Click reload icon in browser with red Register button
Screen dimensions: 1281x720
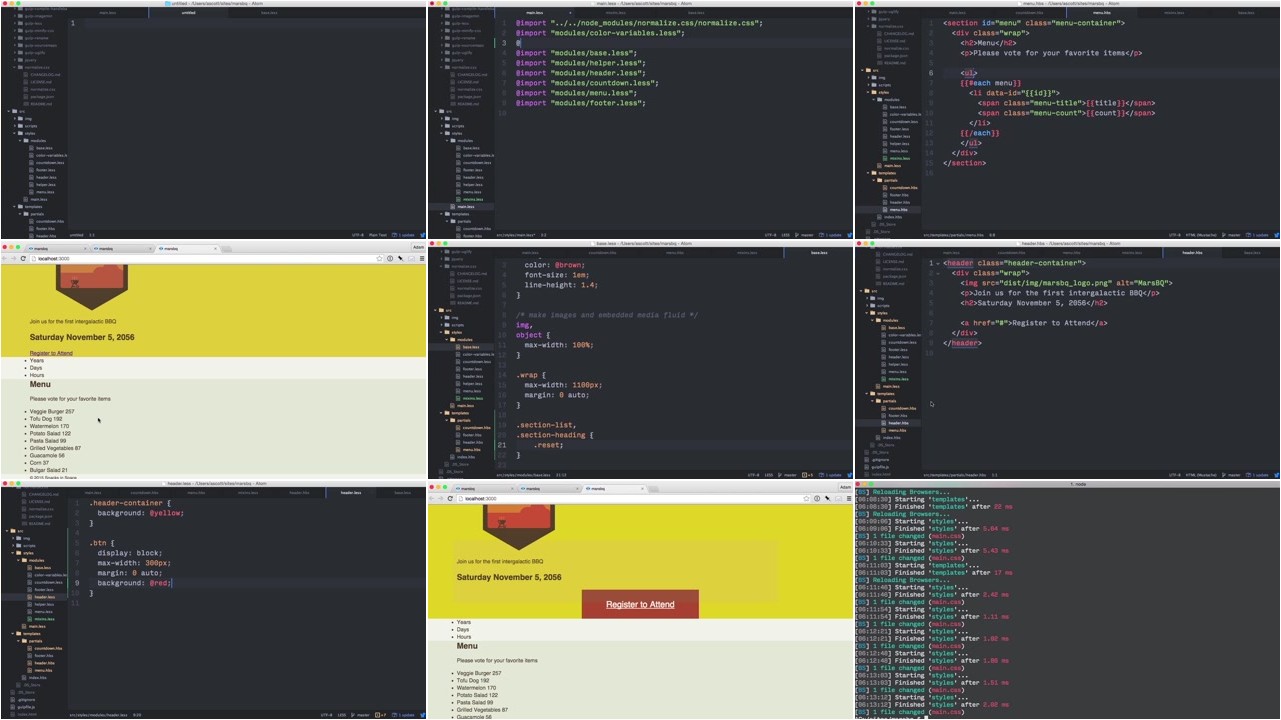pyautogui.click(x=450, y=498)
